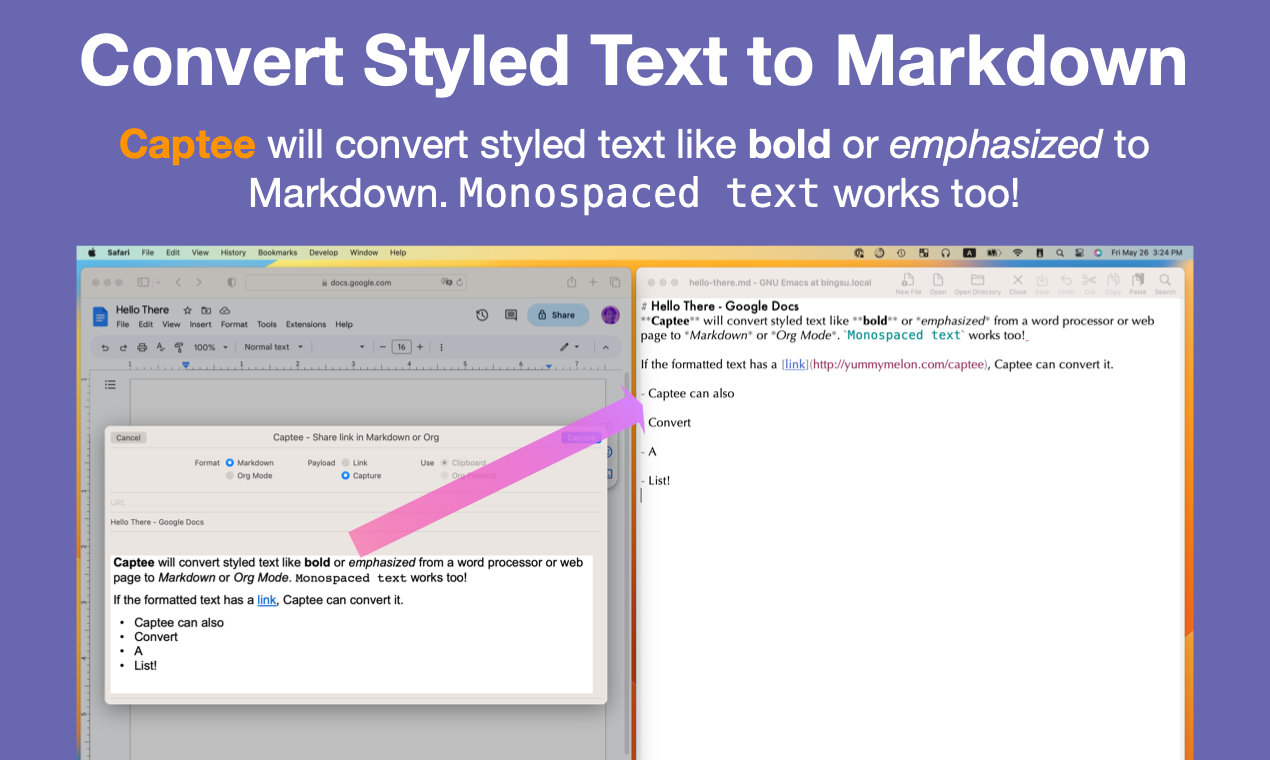Select the Clipboard use radio button
1270x760 pixels.
pos(445,463)
